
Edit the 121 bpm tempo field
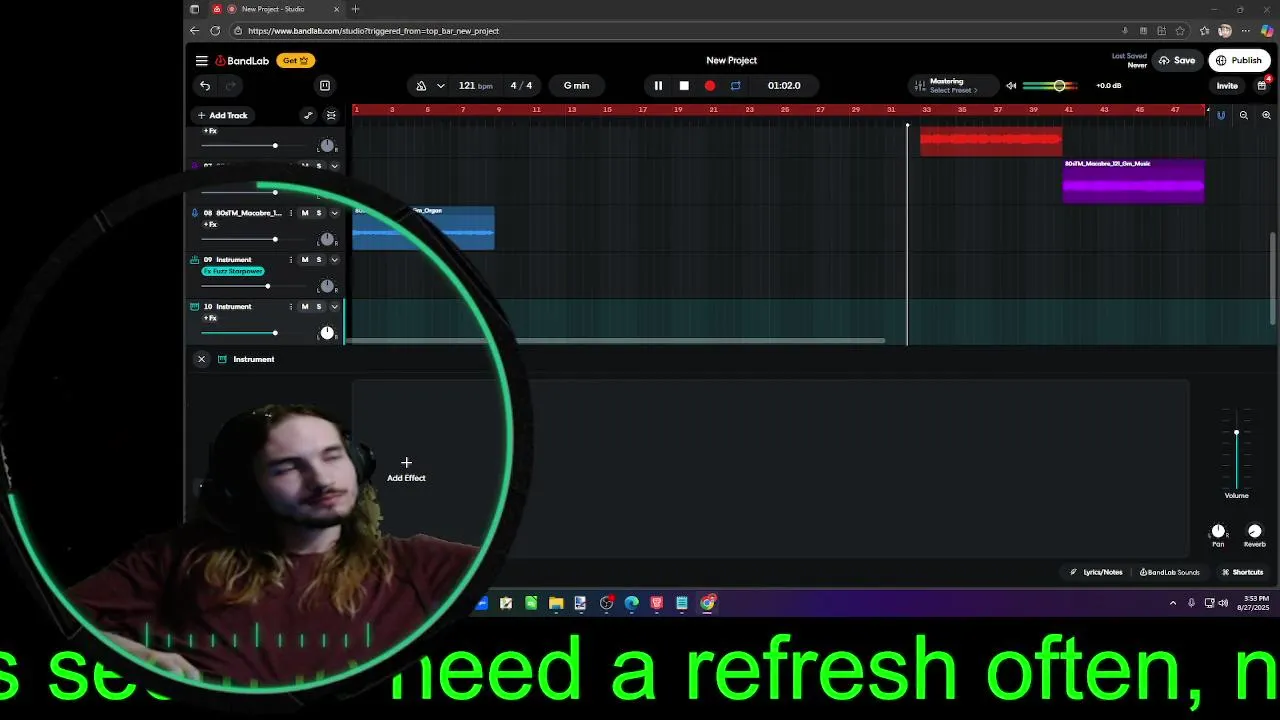pos(475,86)
